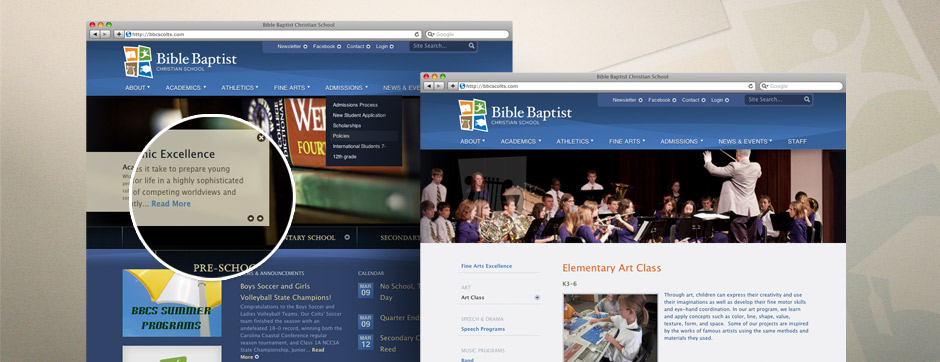Expand NEWS & EVENTS menu in right window
The width and height of the screenshot is (940, 362).
tap(745, 141)
